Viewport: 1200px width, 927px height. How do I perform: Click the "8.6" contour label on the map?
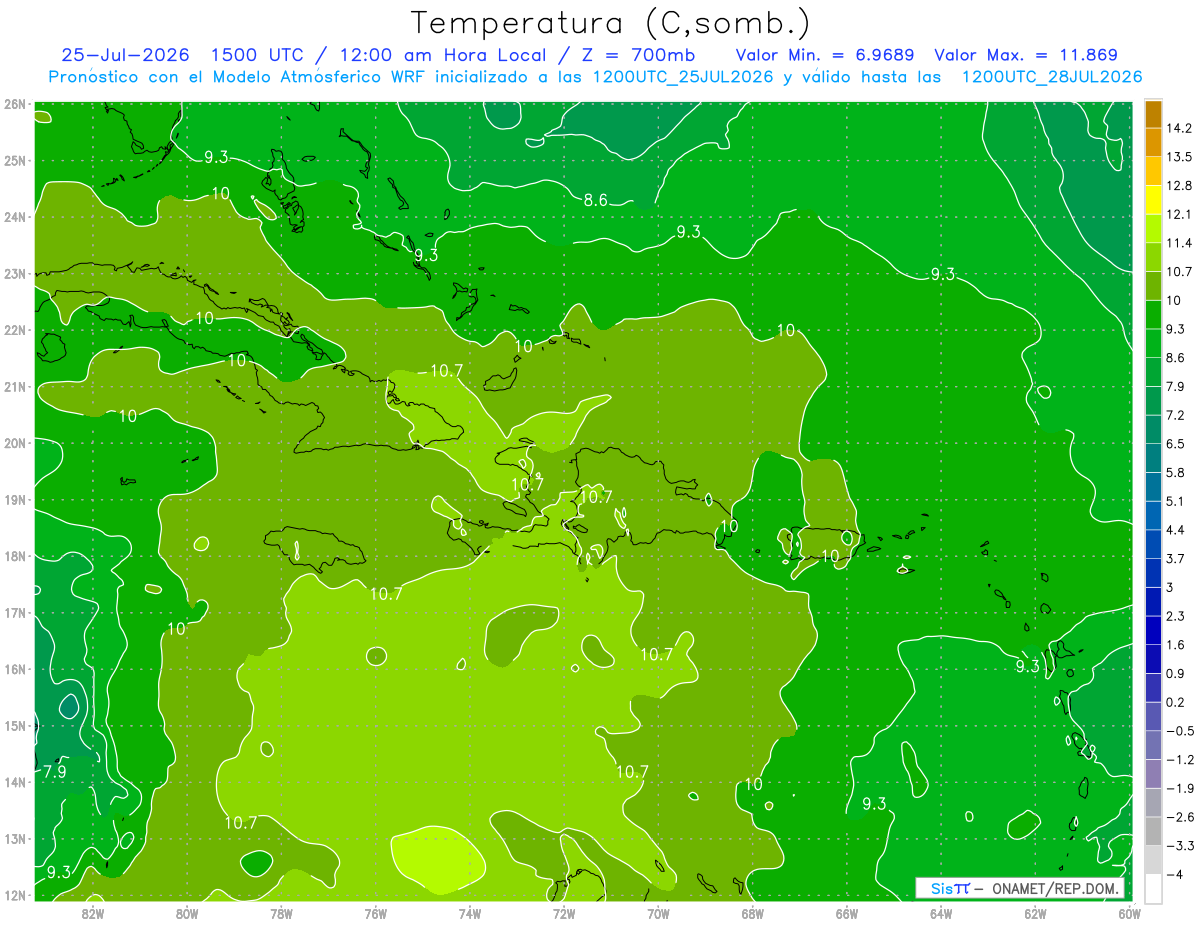coord(596,200)
